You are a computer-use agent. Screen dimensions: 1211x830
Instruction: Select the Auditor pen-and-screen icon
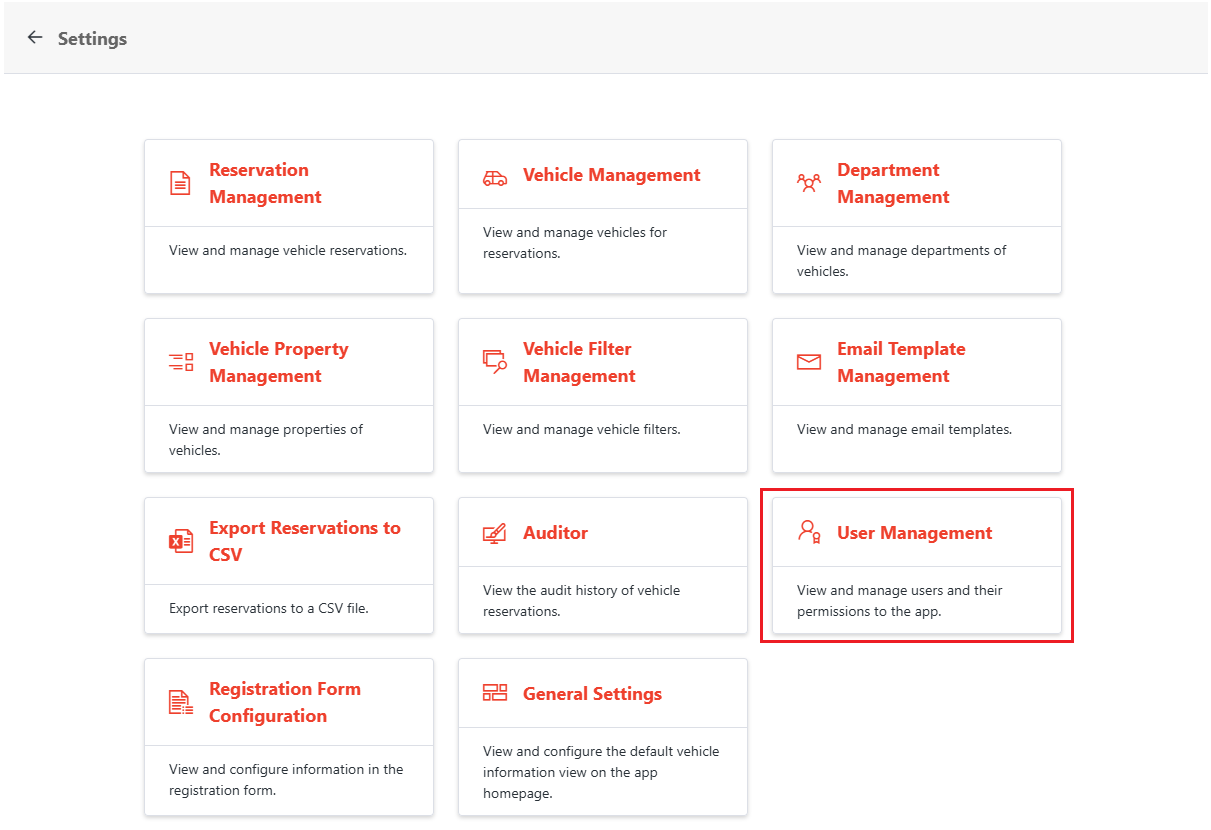[x=494, y=532]
